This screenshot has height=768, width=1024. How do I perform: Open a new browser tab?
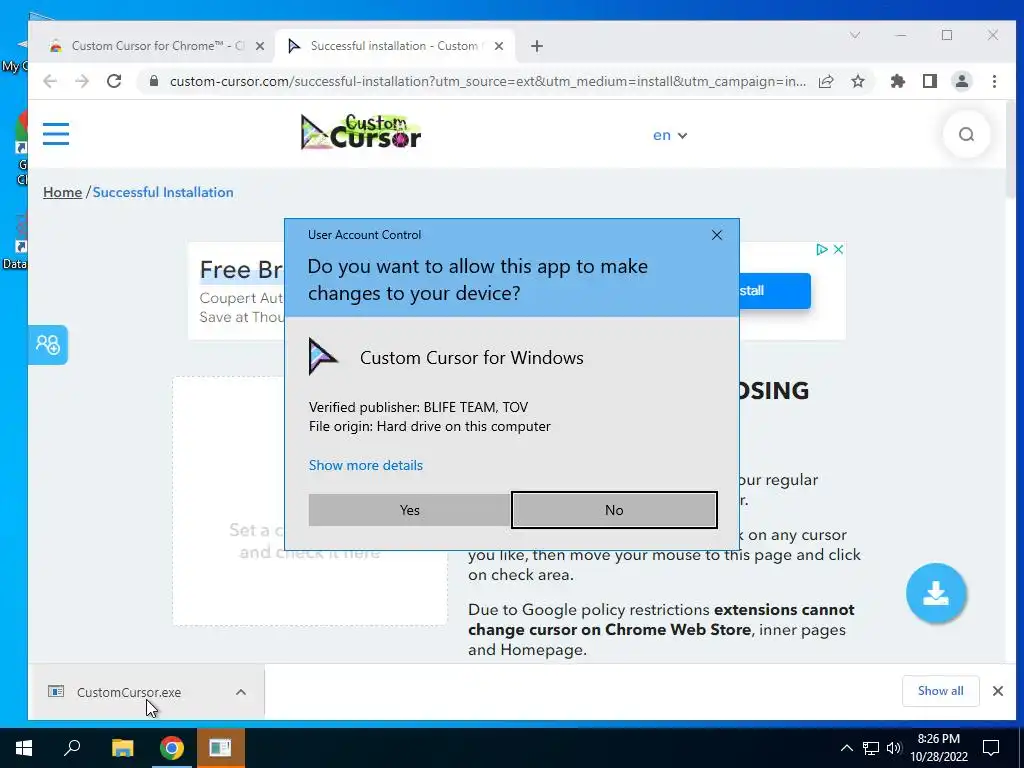click(537, 46)
